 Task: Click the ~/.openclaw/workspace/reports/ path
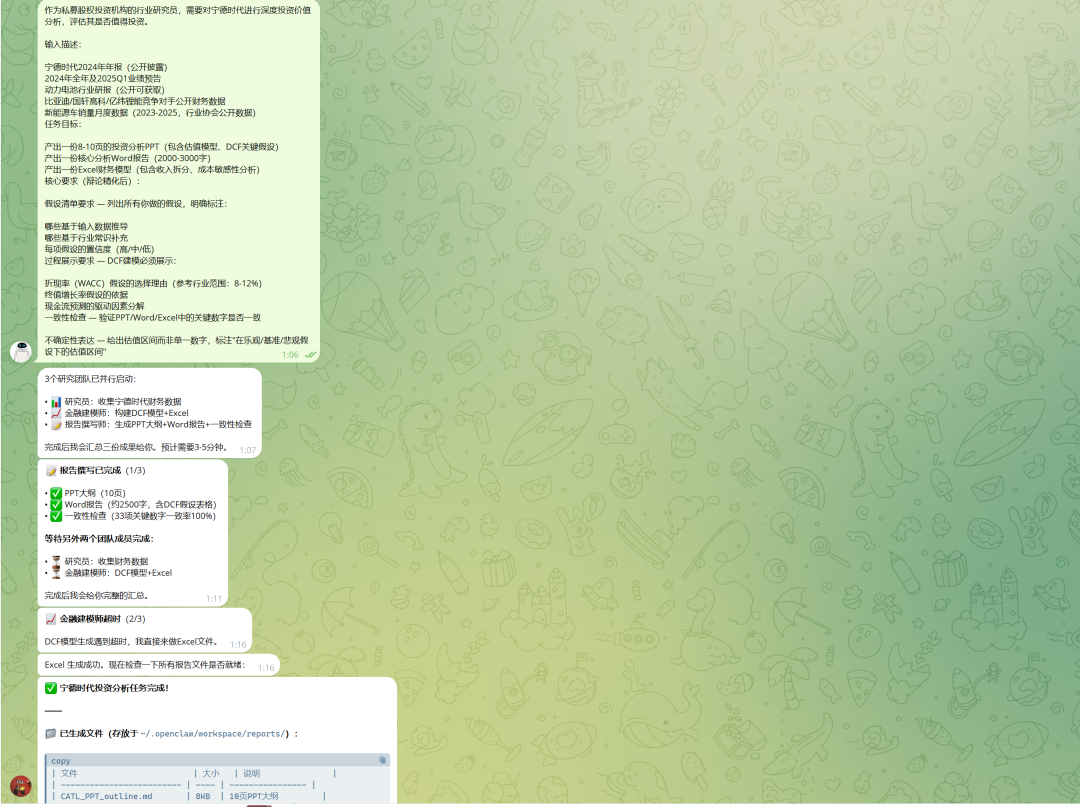[x=215, y=734]
